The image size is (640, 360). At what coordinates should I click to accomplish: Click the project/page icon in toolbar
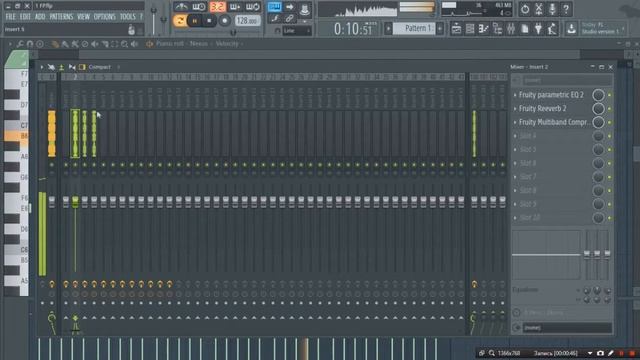(x=525, y=29)
